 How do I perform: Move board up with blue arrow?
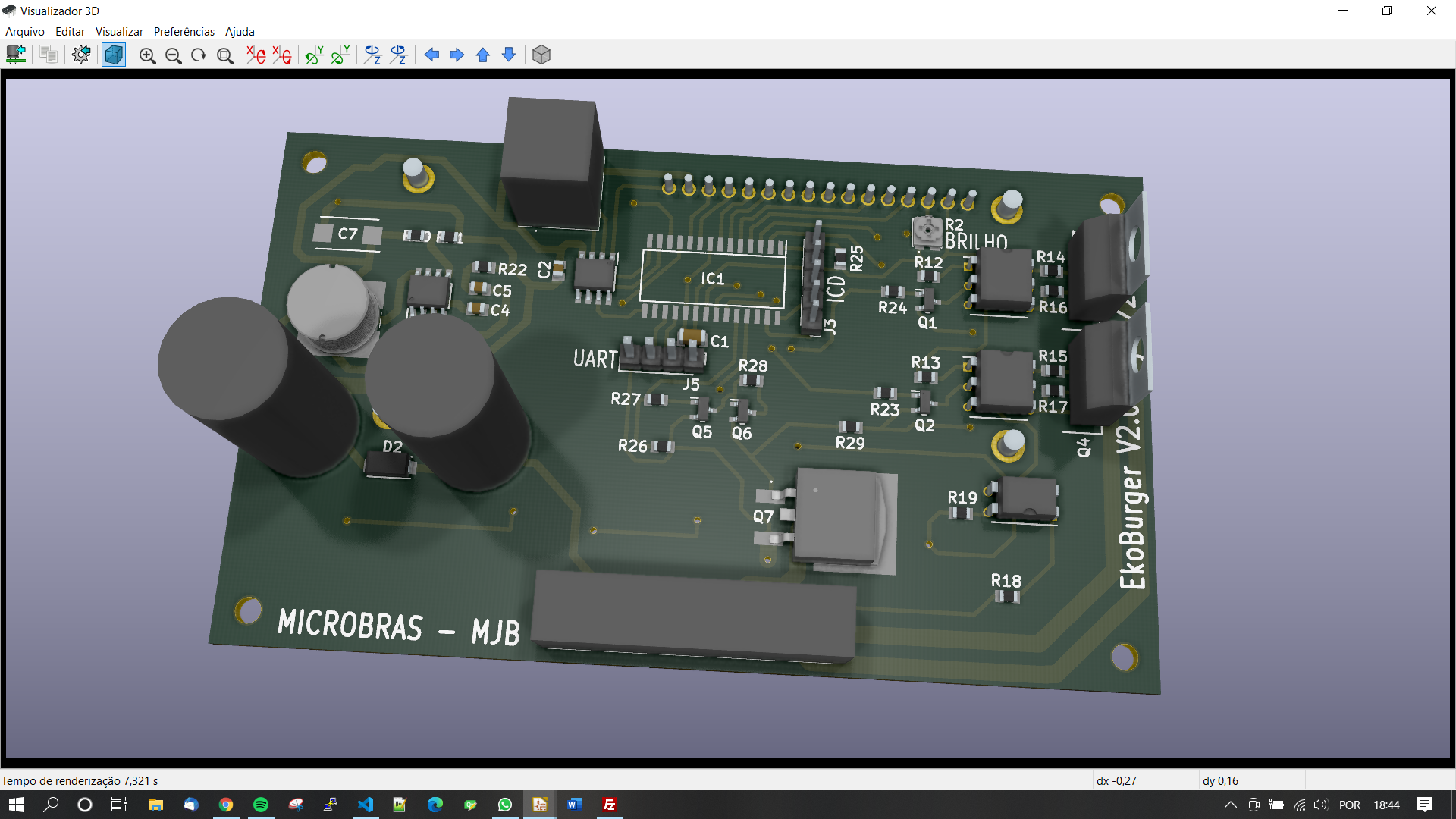(483, 55)
